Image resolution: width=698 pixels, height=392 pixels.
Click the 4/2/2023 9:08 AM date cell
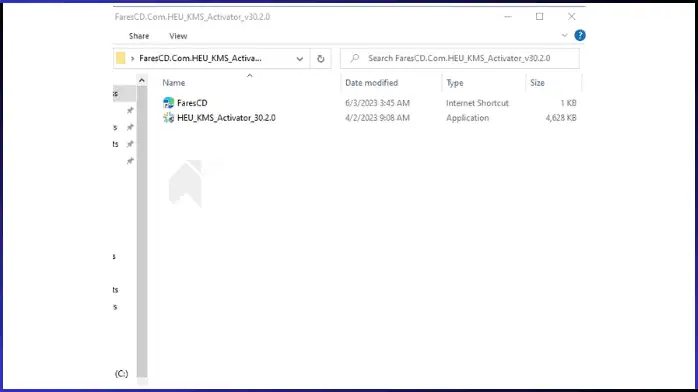[x=377, y=118]
